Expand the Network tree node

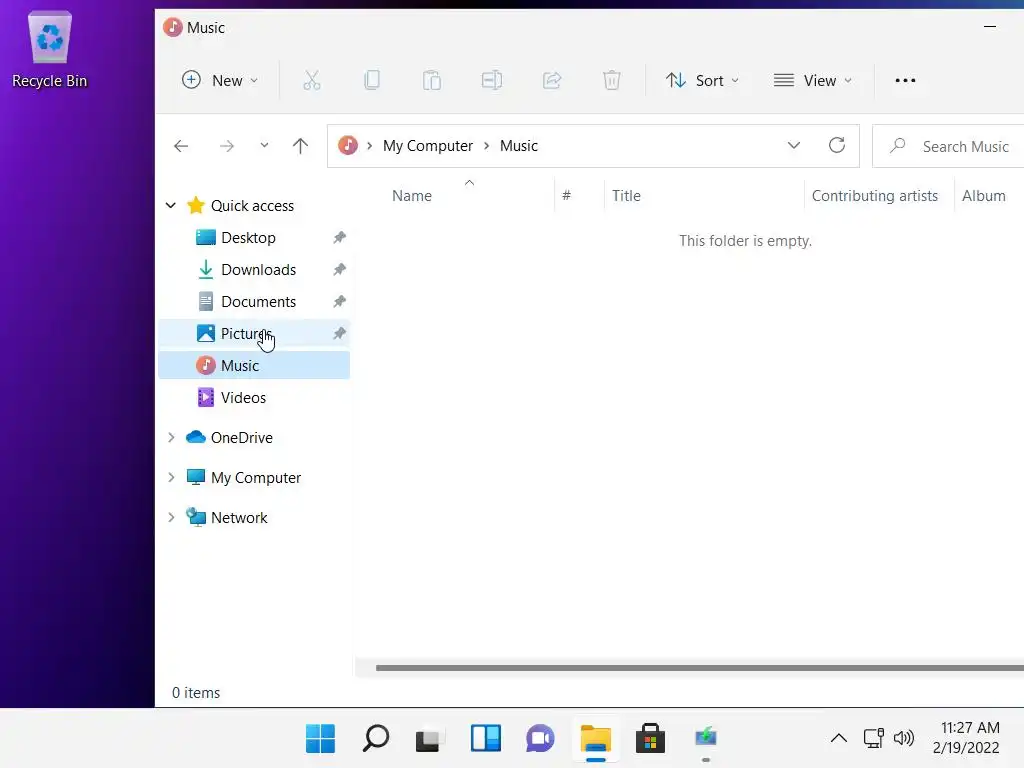pos(171,517)
